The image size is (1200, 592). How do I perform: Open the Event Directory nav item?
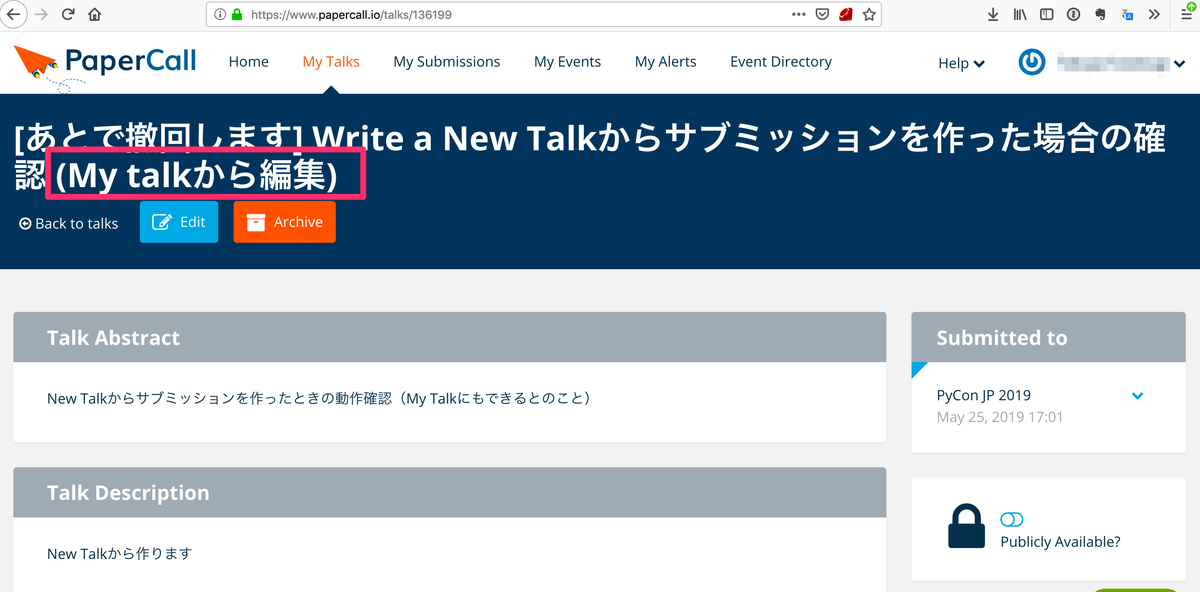780,62
